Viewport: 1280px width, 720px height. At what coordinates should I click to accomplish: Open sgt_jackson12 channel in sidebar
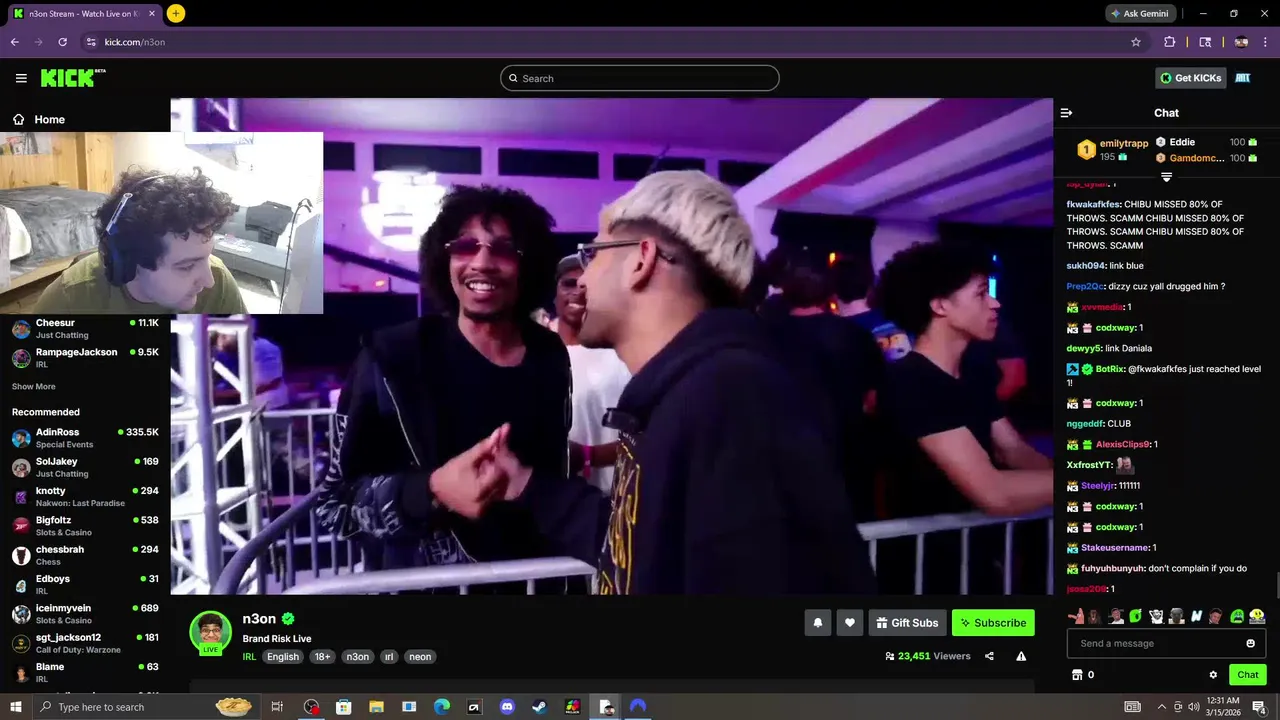[85, 643]
